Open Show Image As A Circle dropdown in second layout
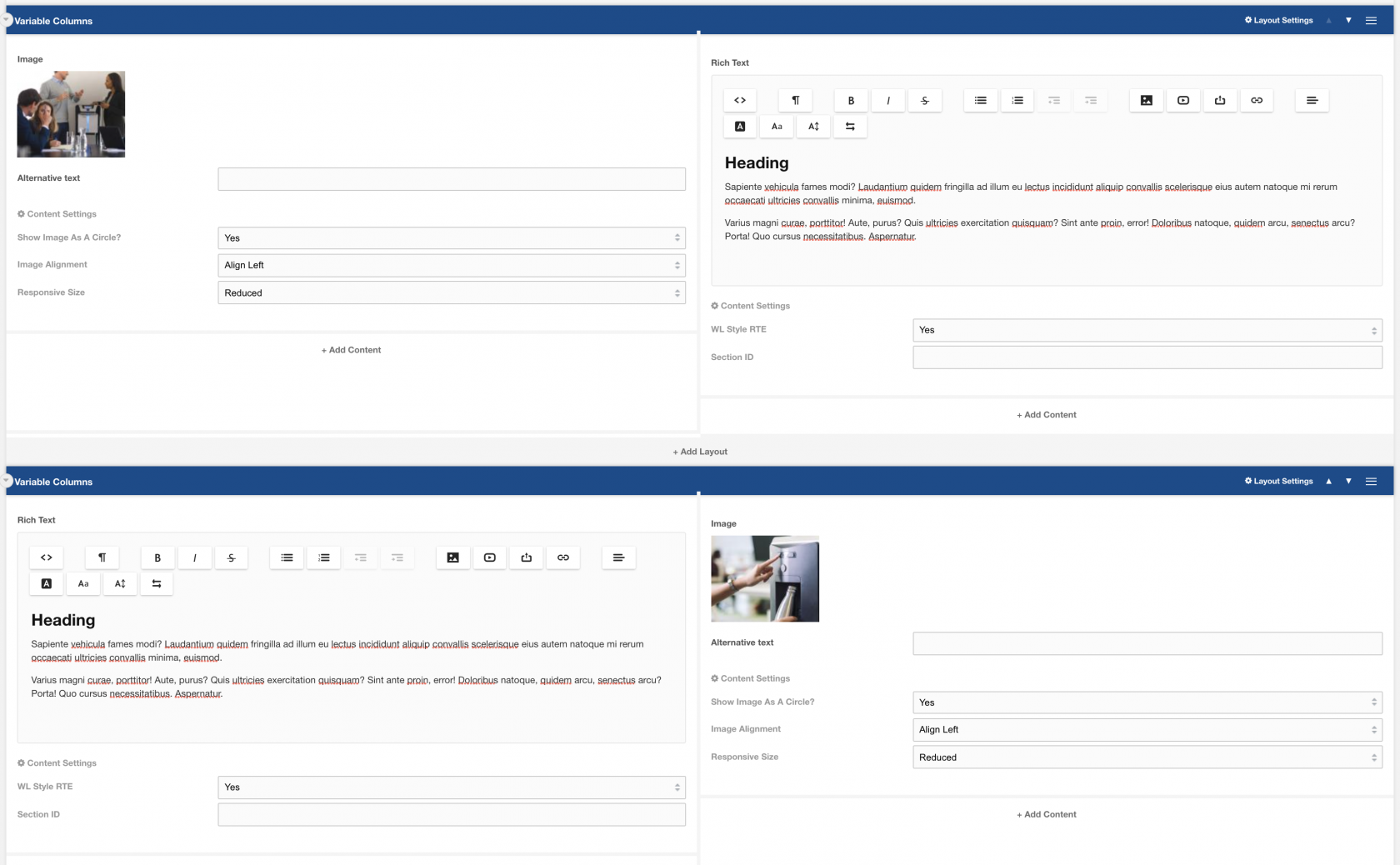1400x865 pixels. tap(1147, 702)
